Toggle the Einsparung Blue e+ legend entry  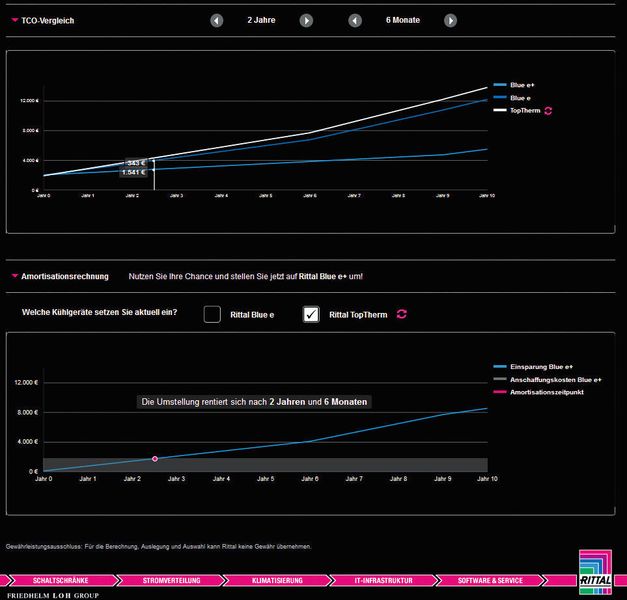[x=533, y=367]
